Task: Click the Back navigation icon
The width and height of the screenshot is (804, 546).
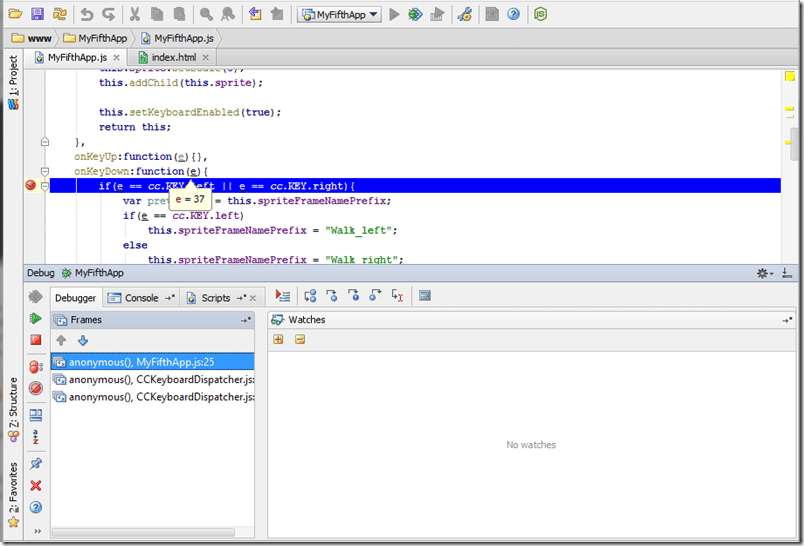Action: coord(255,14)
